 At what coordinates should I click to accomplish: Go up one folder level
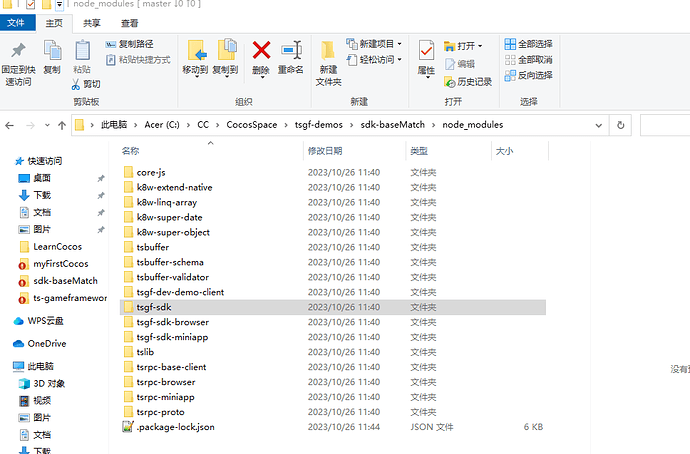pos(62,125)
